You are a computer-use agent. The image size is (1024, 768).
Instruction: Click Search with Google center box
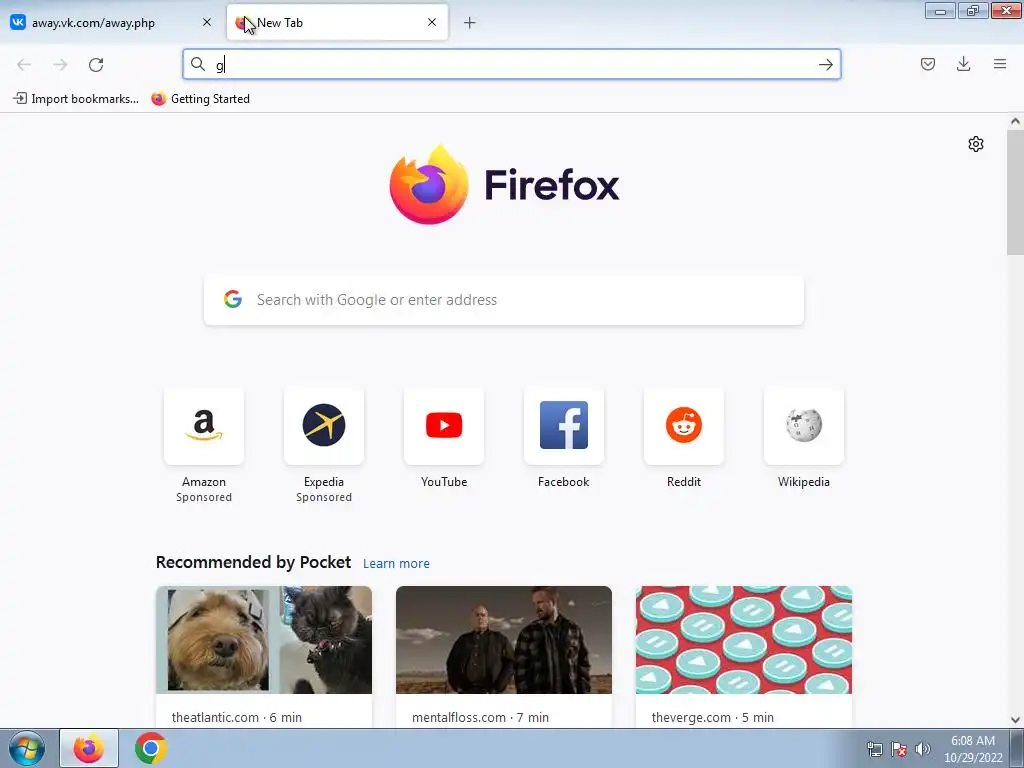pos(504,300)
